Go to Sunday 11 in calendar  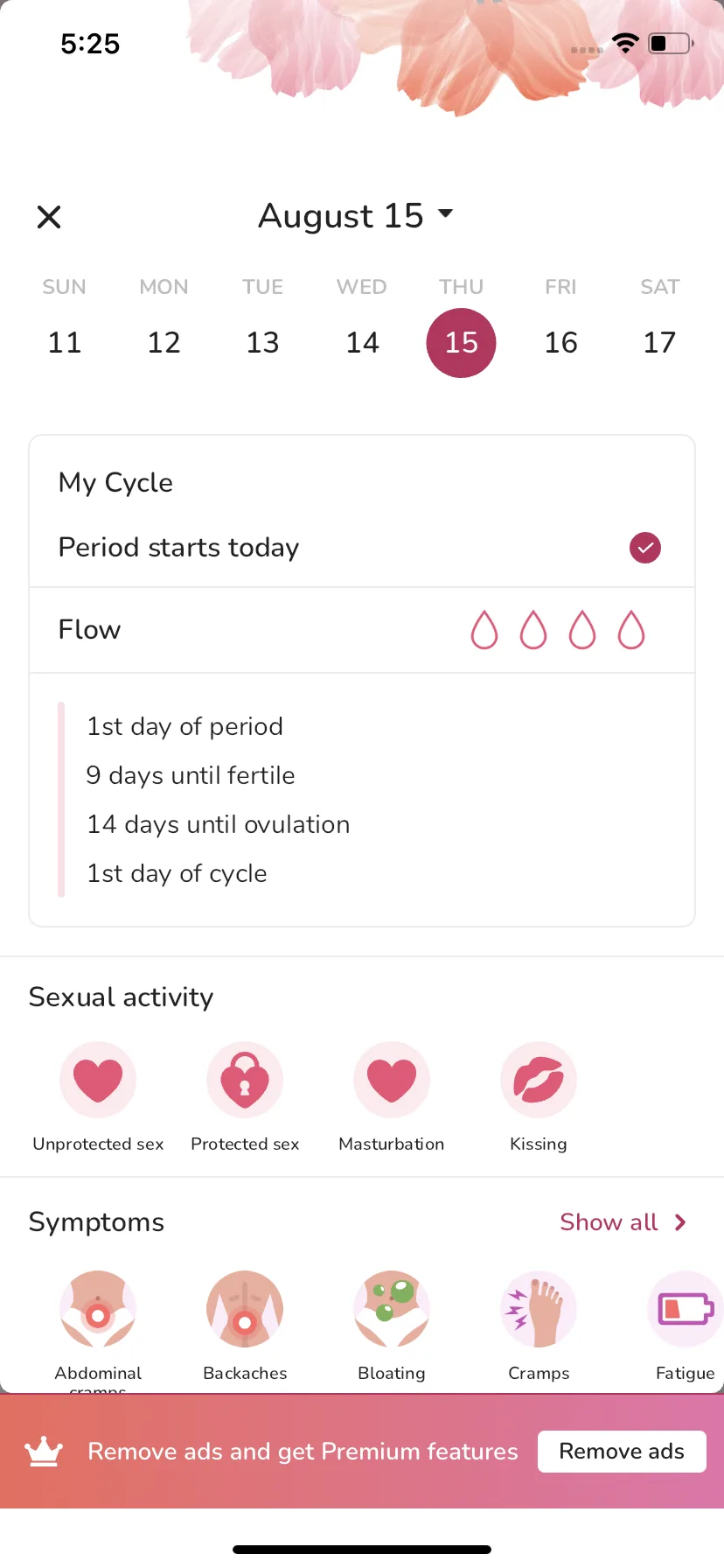tap(65, 342)
